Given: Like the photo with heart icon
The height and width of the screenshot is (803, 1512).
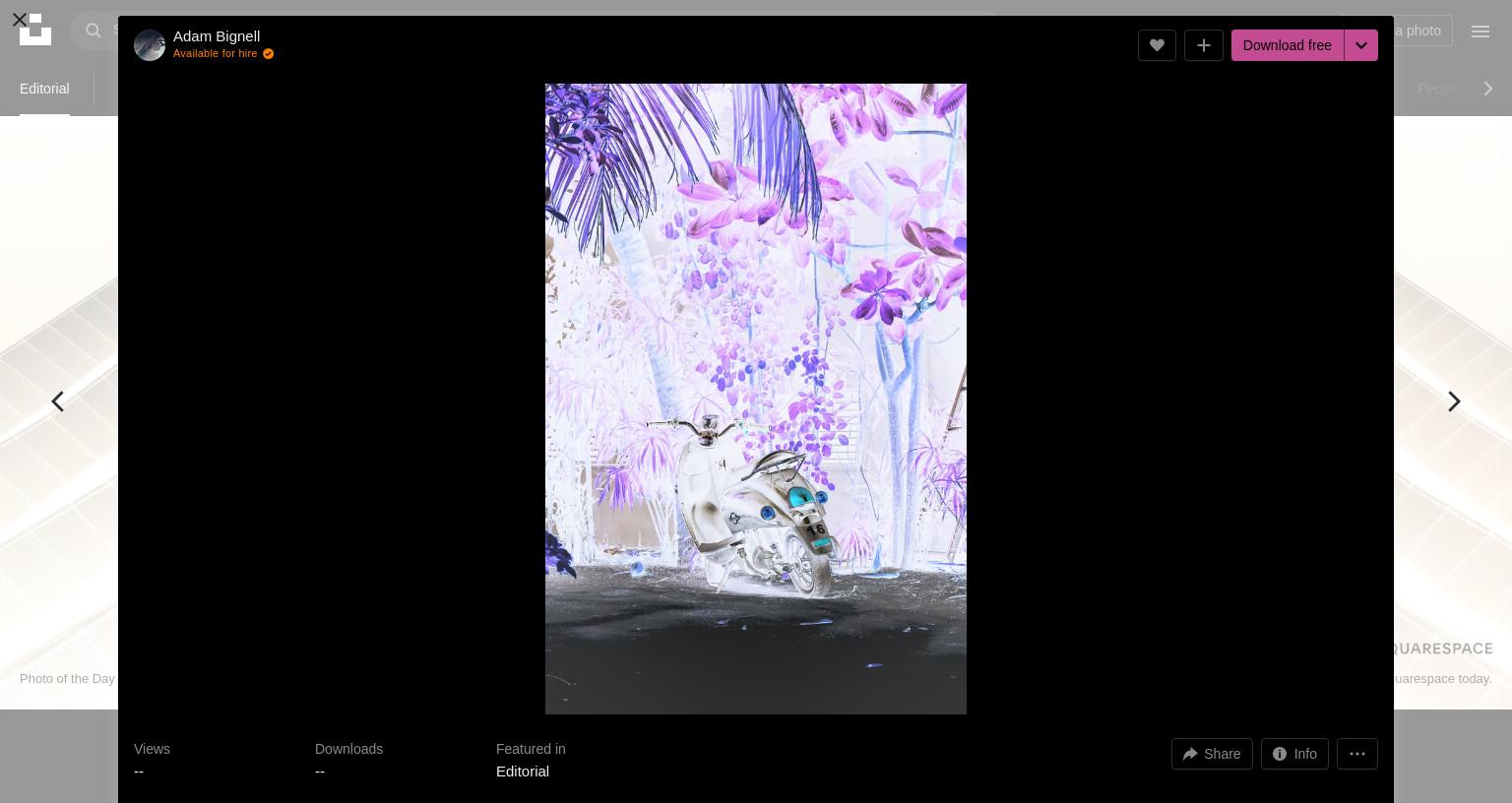Looking at the screenshot, I should pos(1157,45).
